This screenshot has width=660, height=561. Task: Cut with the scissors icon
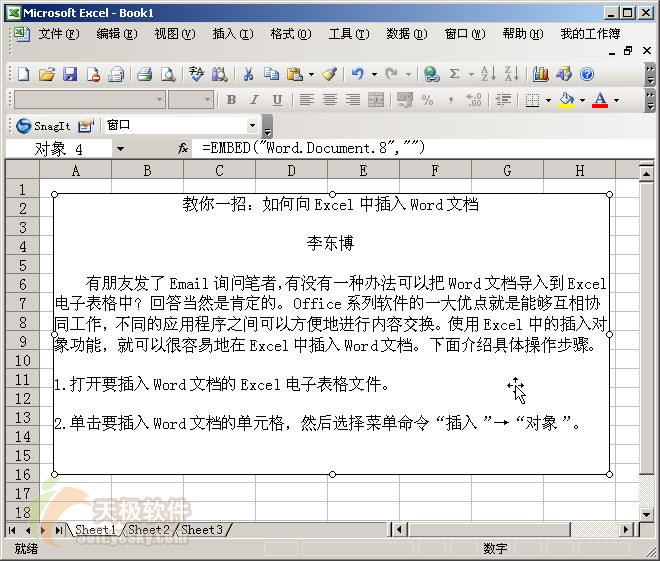tap(248, 74)
